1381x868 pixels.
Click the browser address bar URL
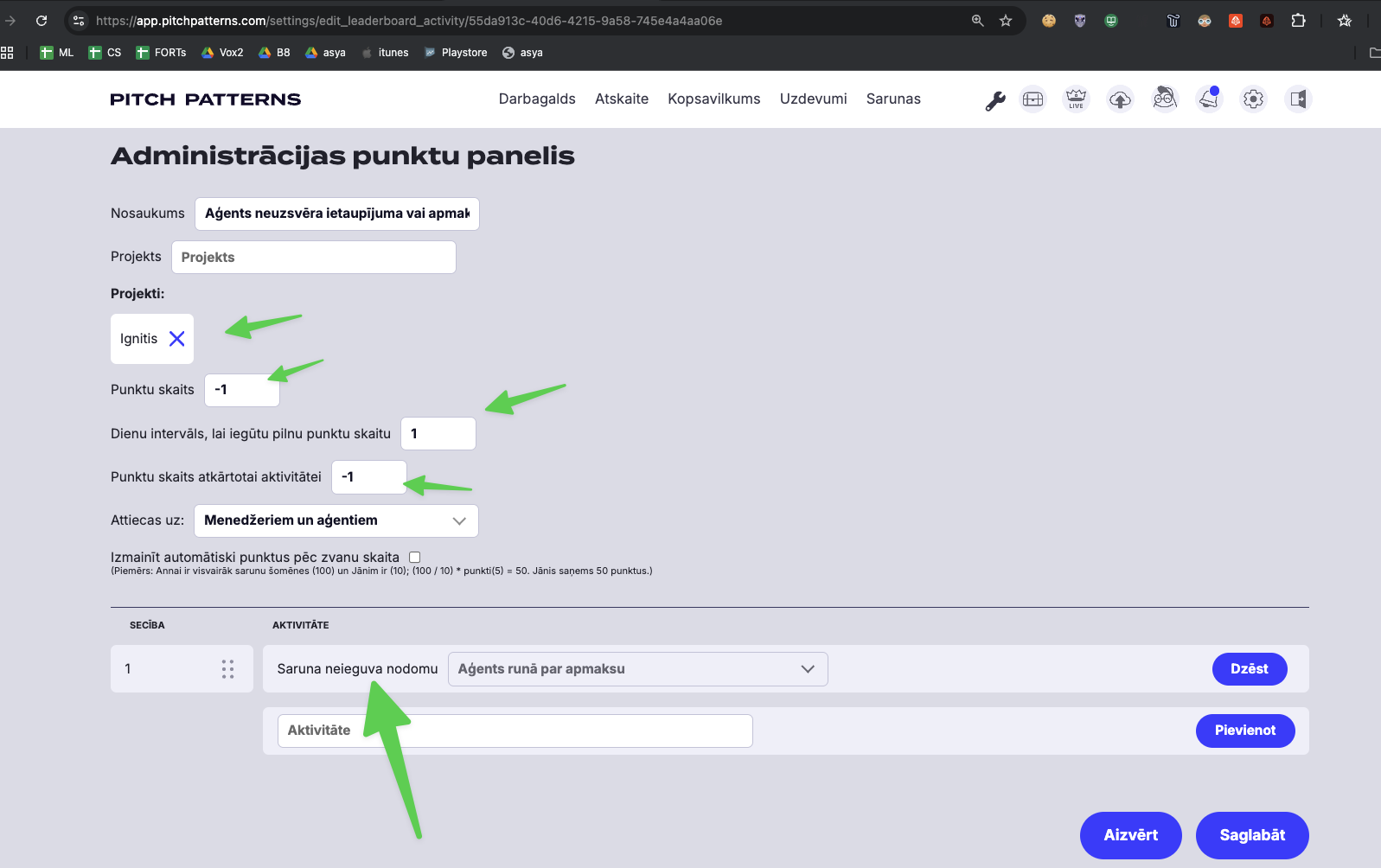[409, 21]
